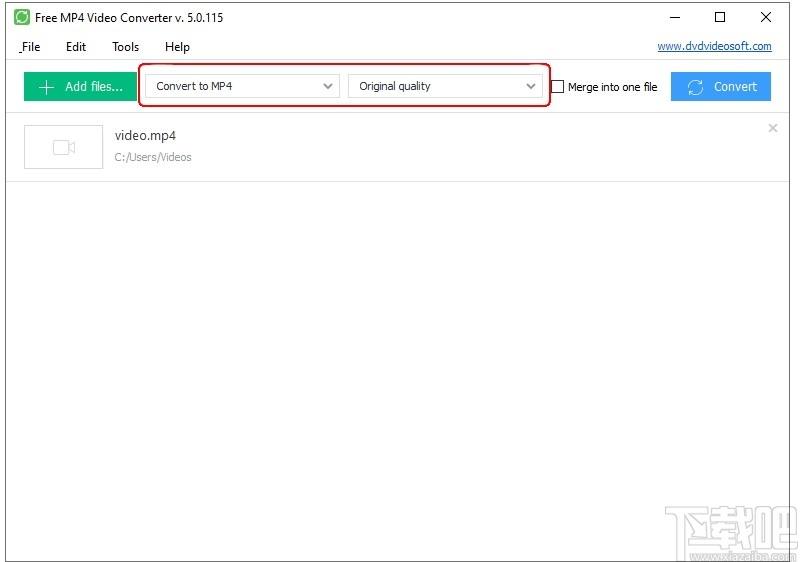Enable Merge into one file checkbox

pyautogui.click(x=558, y=87)
